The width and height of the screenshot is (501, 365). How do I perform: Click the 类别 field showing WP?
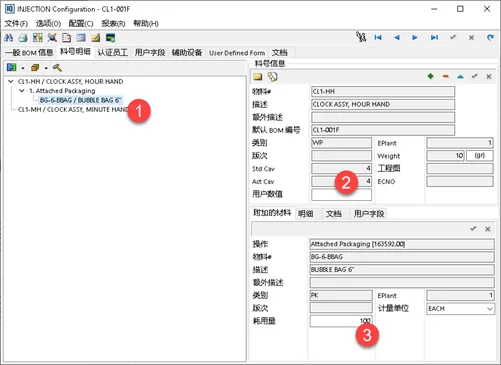341,143
